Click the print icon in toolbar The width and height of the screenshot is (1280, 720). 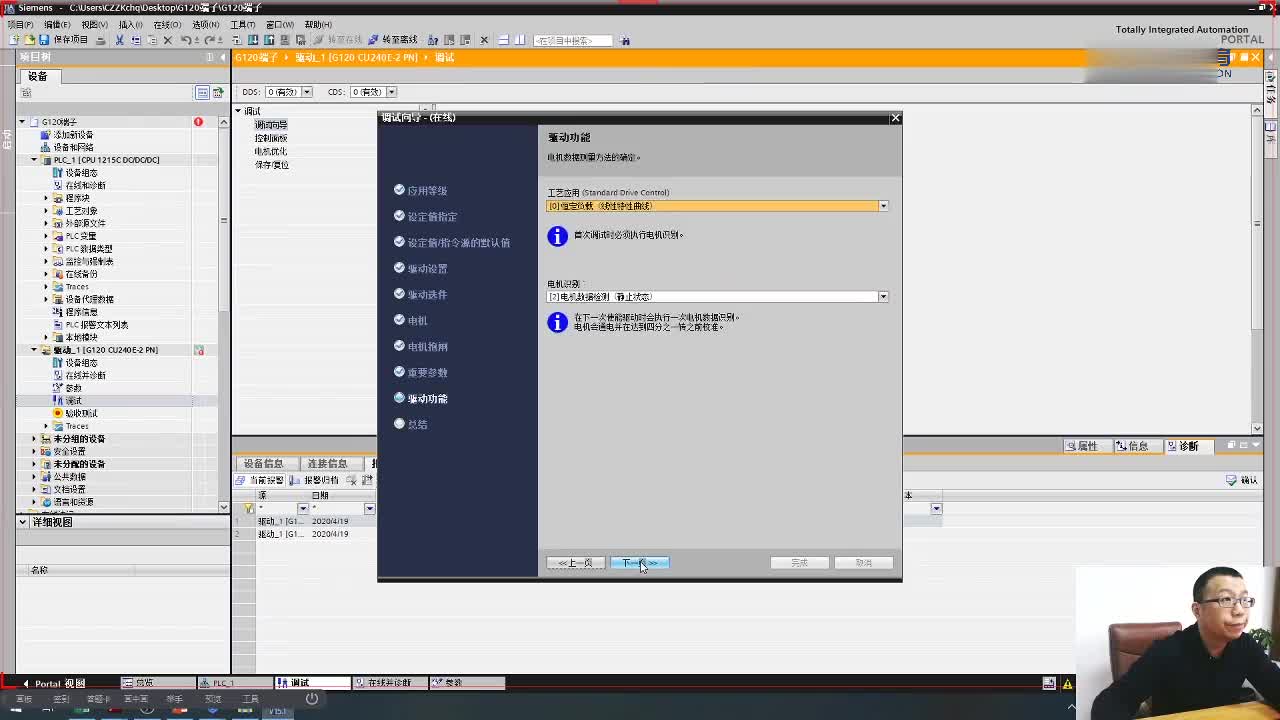click(x=102, y=40)
